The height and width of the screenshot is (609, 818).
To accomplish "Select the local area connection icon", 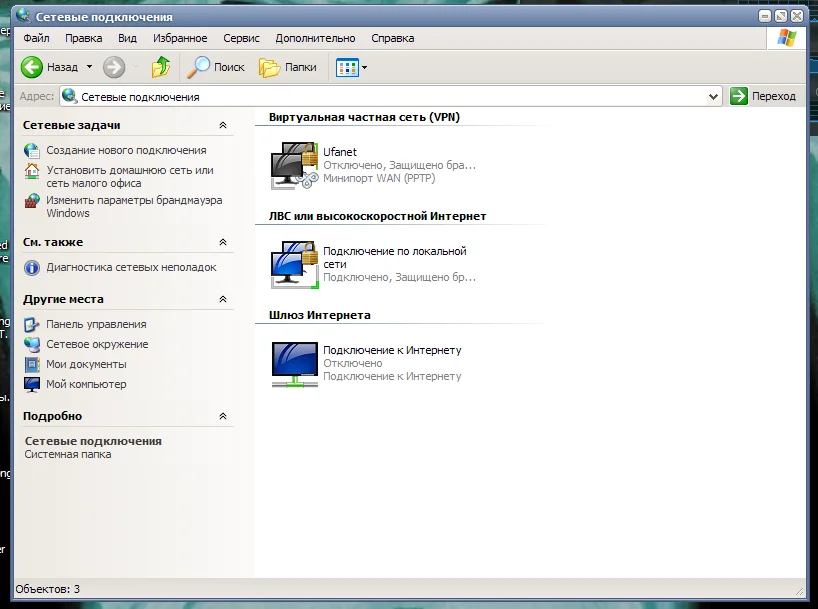I will tap(294, 264).
